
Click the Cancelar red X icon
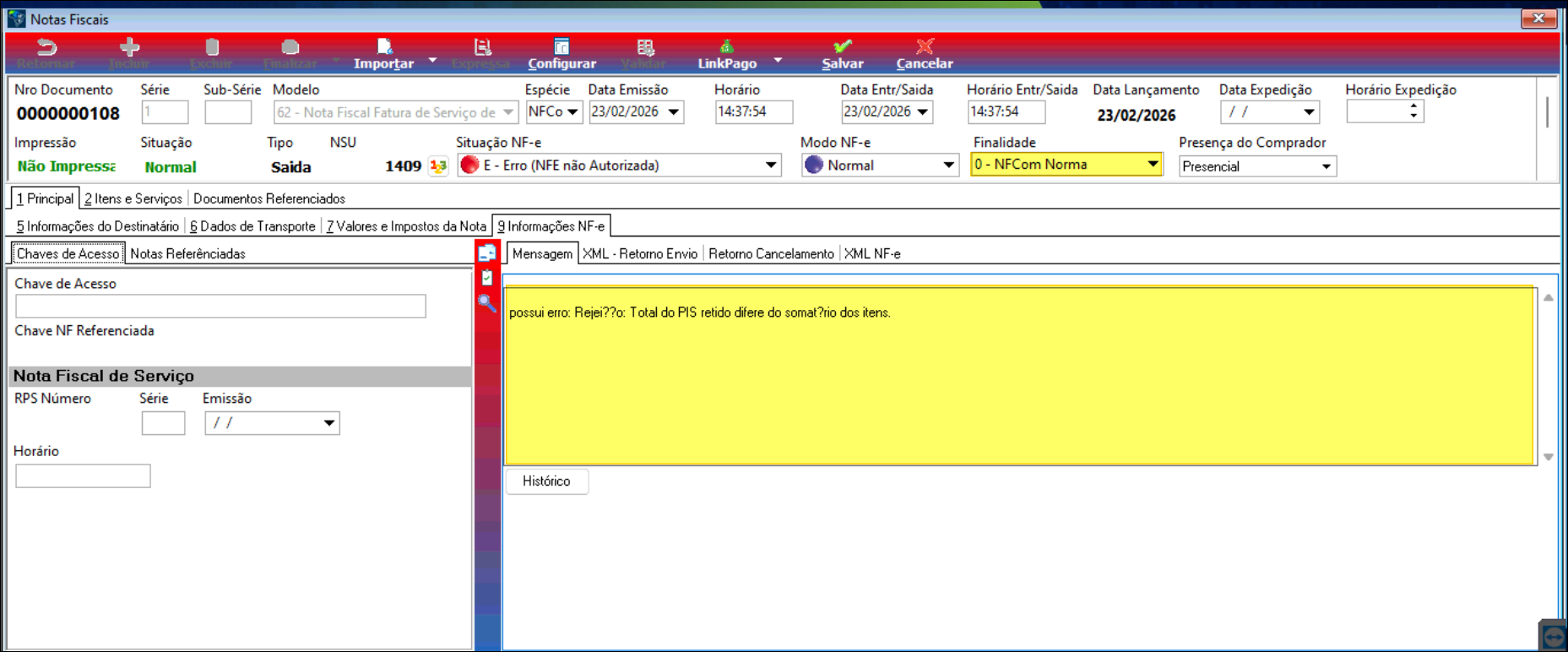pos(925,47)
